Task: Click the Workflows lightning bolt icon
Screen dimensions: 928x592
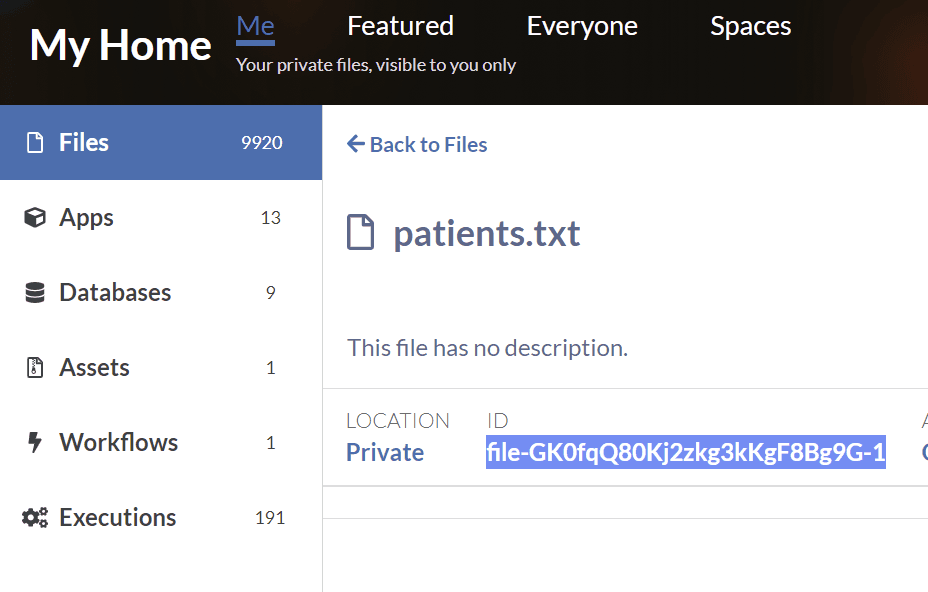Action: [x=35, y=443]
